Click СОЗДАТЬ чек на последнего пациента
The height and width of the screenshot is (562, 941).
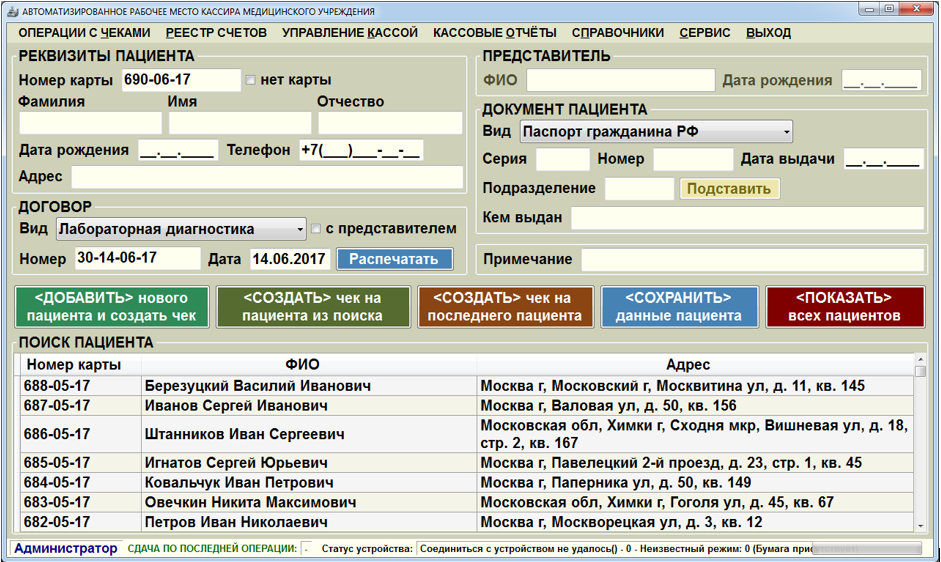point(505,307)
